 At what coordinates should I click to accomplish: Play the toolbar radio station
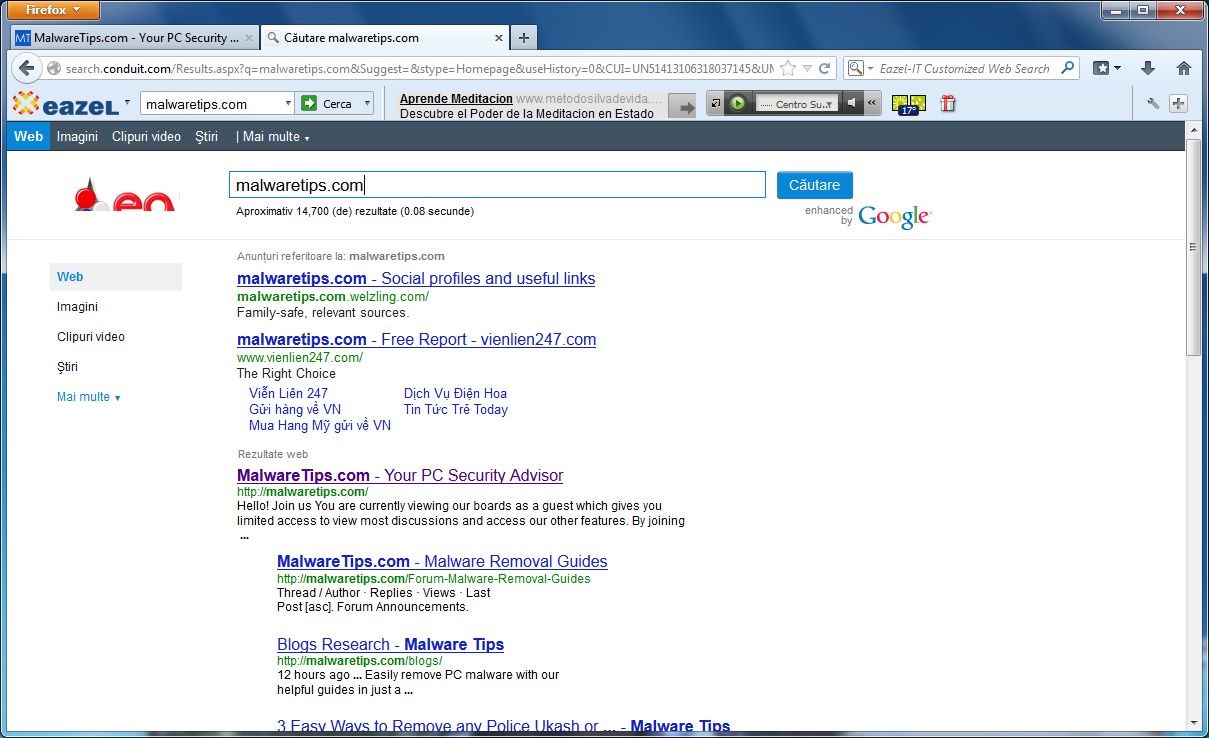point(737,103)
